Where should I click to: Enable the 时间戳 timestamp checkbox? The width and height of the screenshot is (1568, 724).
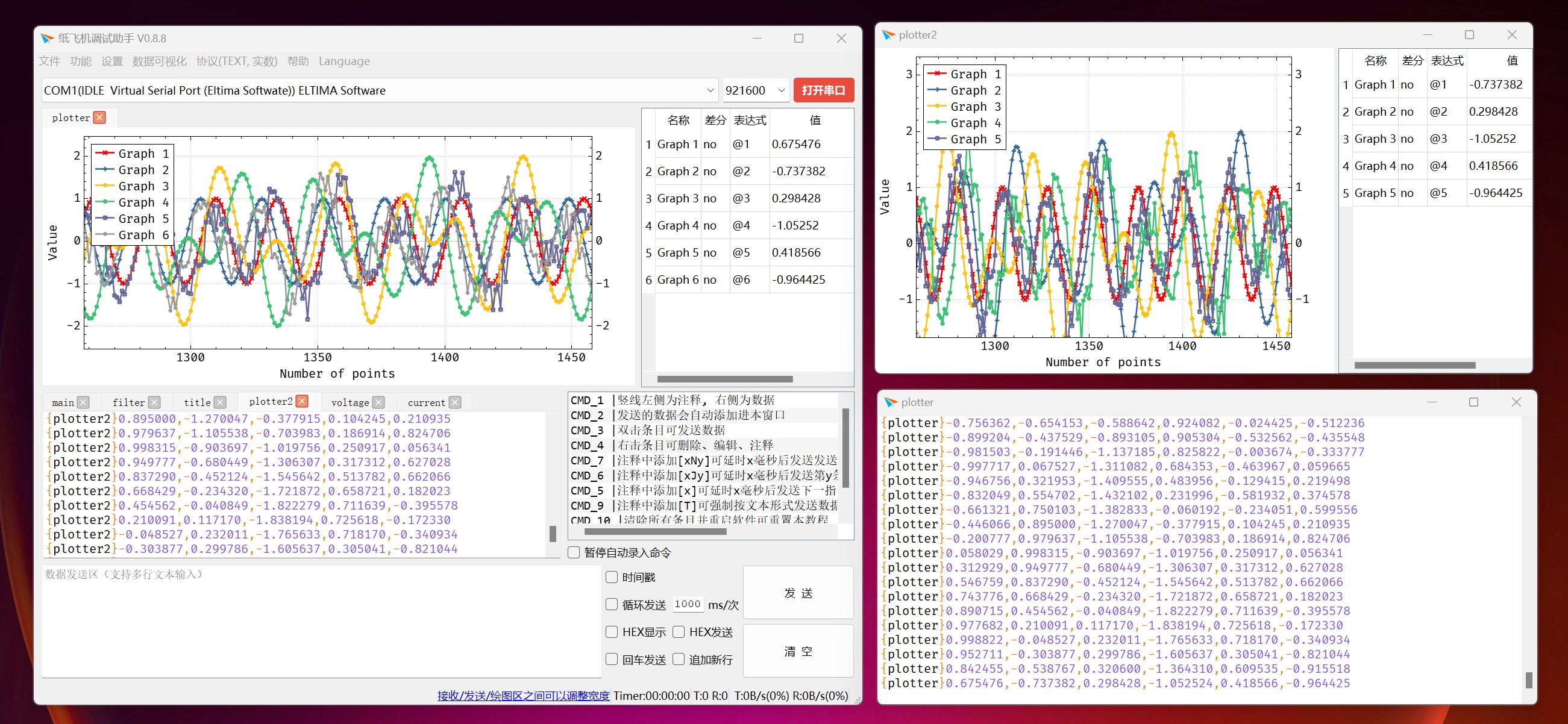(x=612, y=577)
